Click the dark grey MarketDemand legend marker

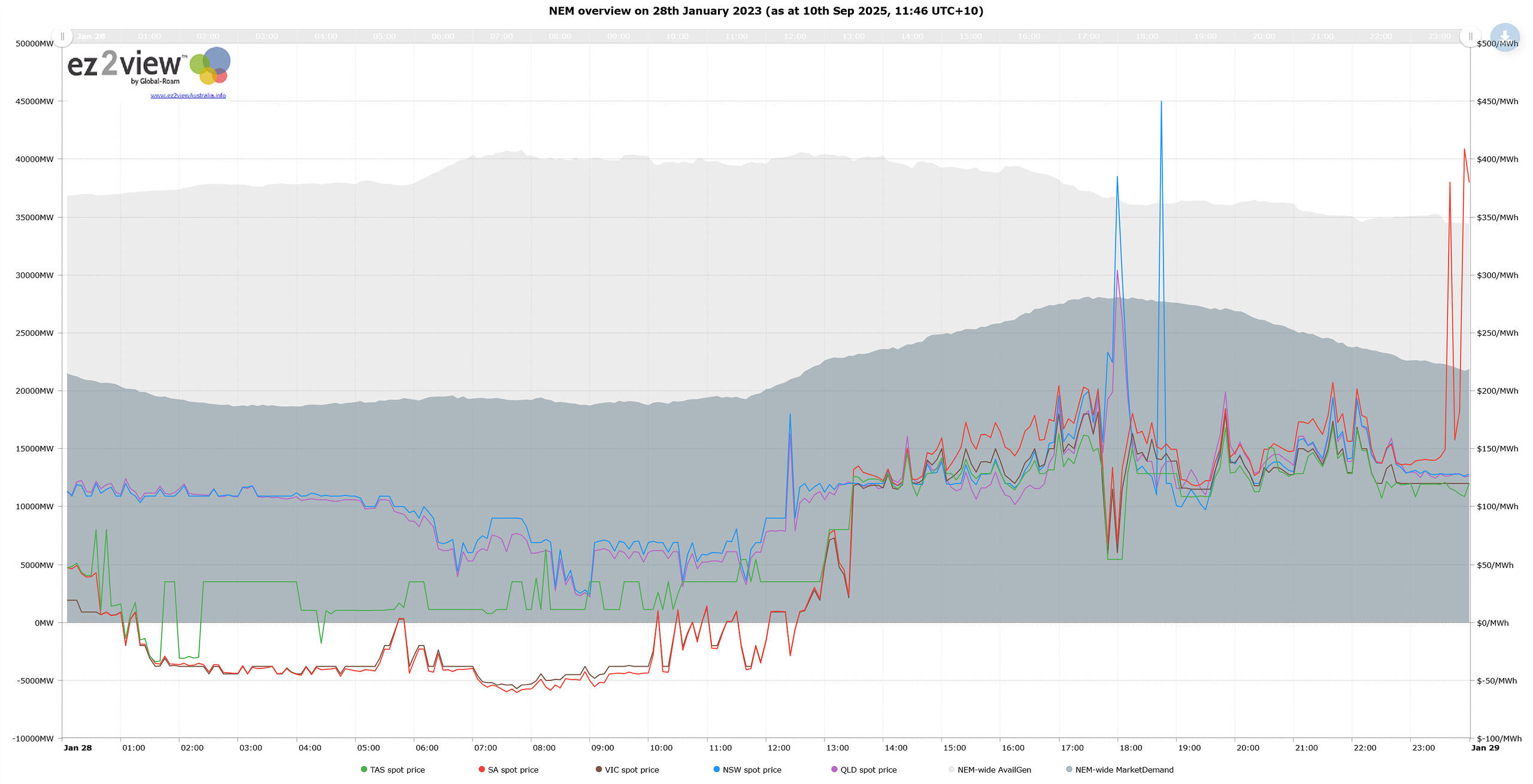(x=1069, y=770)
